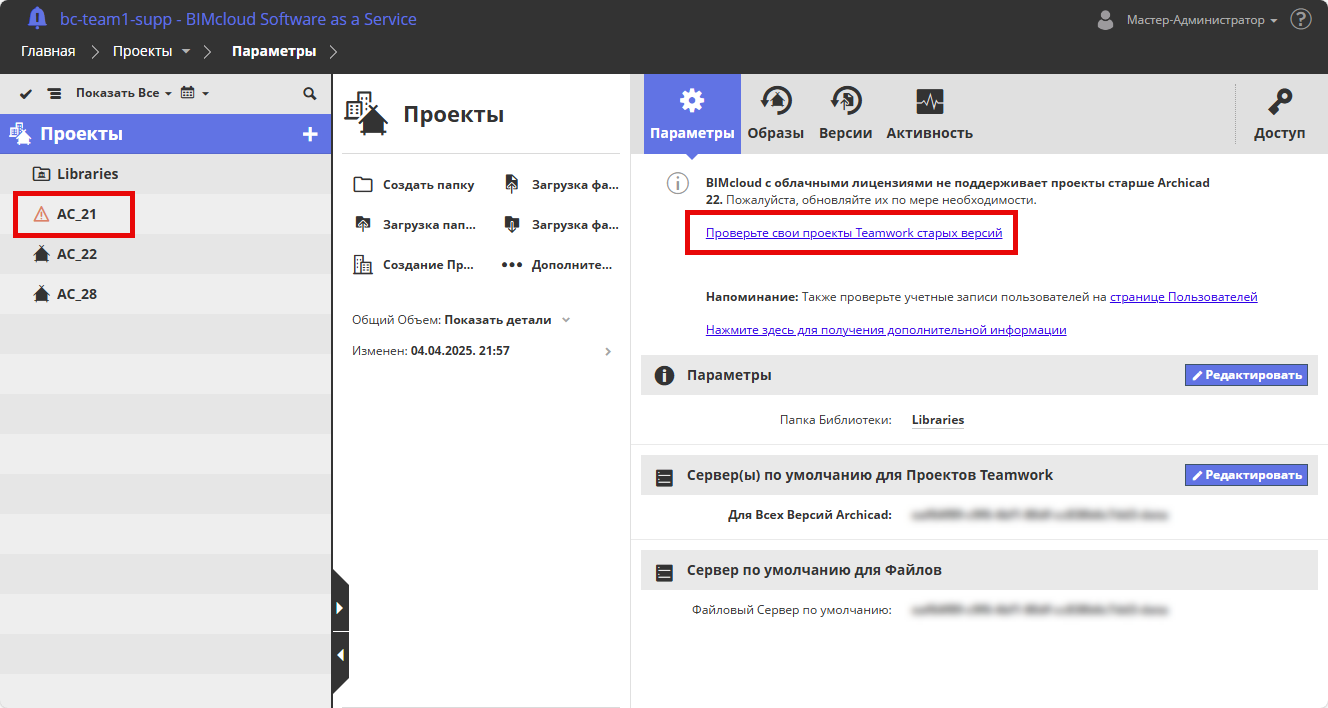Open the Нажмите здесь для получения дополнительной информации link

point(886,329)
